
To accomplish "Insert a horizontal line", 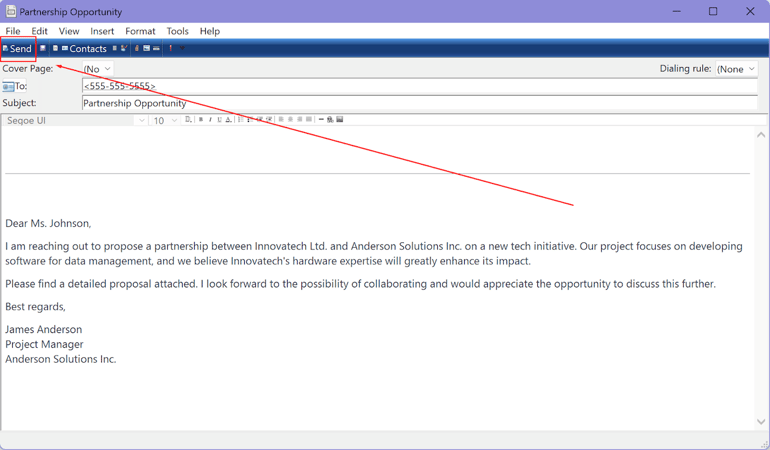I will (321, 120).
